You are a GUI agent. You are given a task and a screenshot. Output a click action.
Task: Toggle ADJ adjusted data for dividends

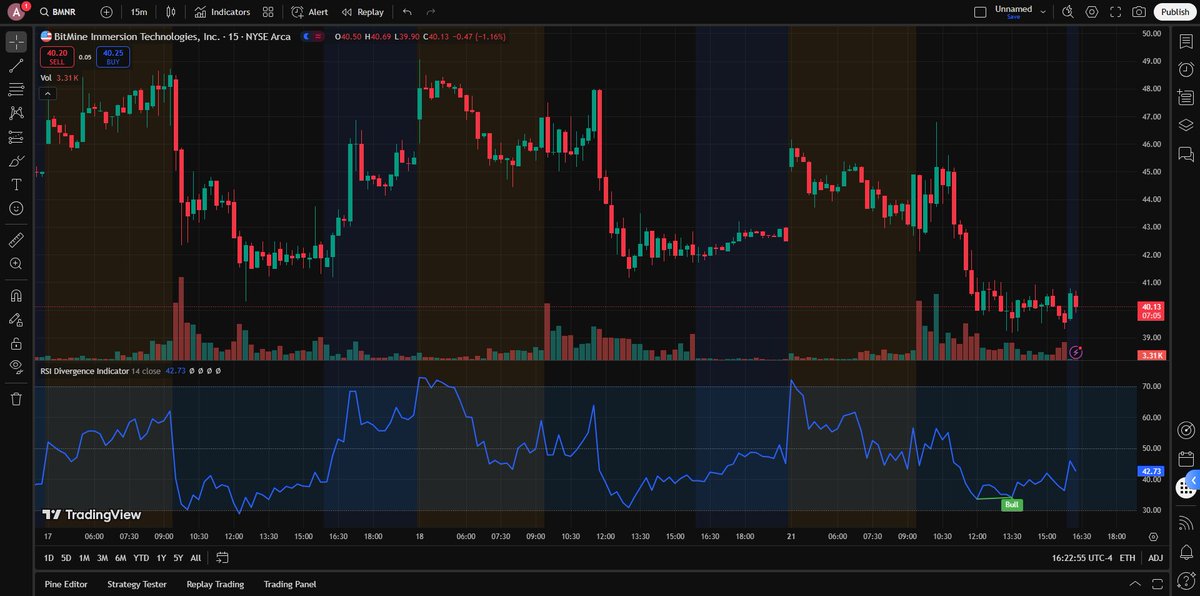1155,558
